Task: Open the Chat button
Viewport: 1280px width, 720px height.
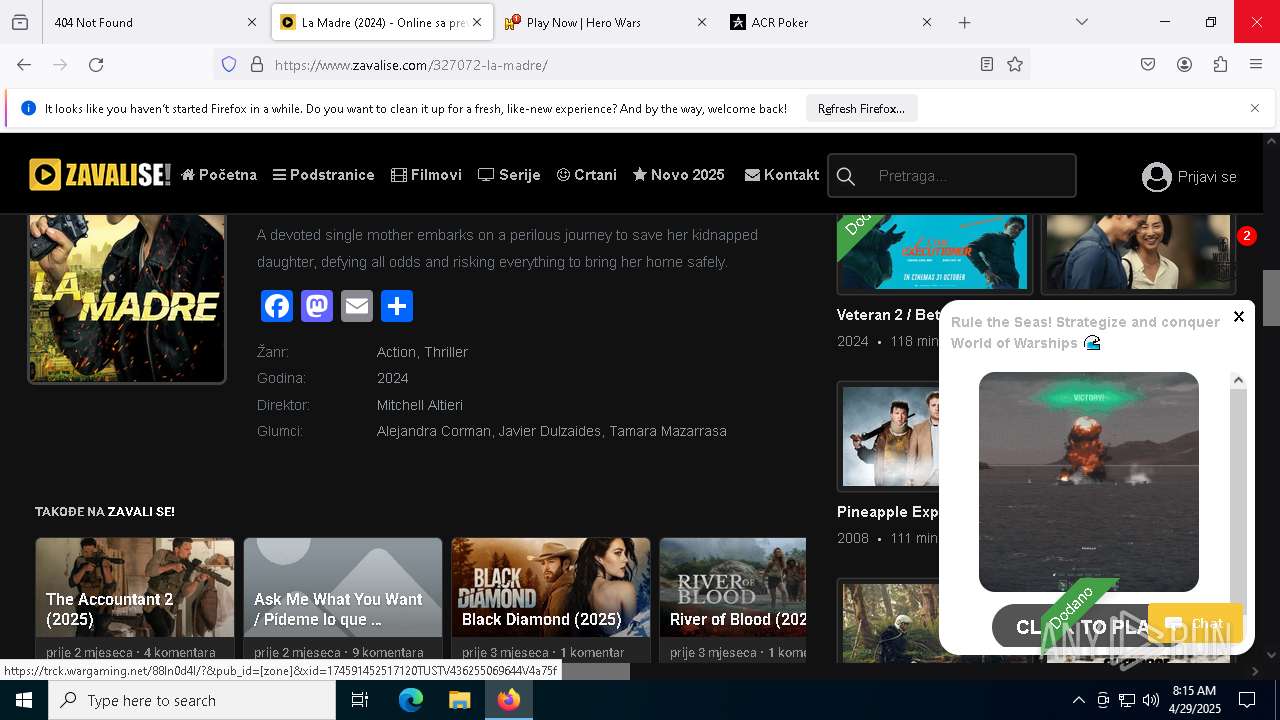Action: coord(1195,624)
